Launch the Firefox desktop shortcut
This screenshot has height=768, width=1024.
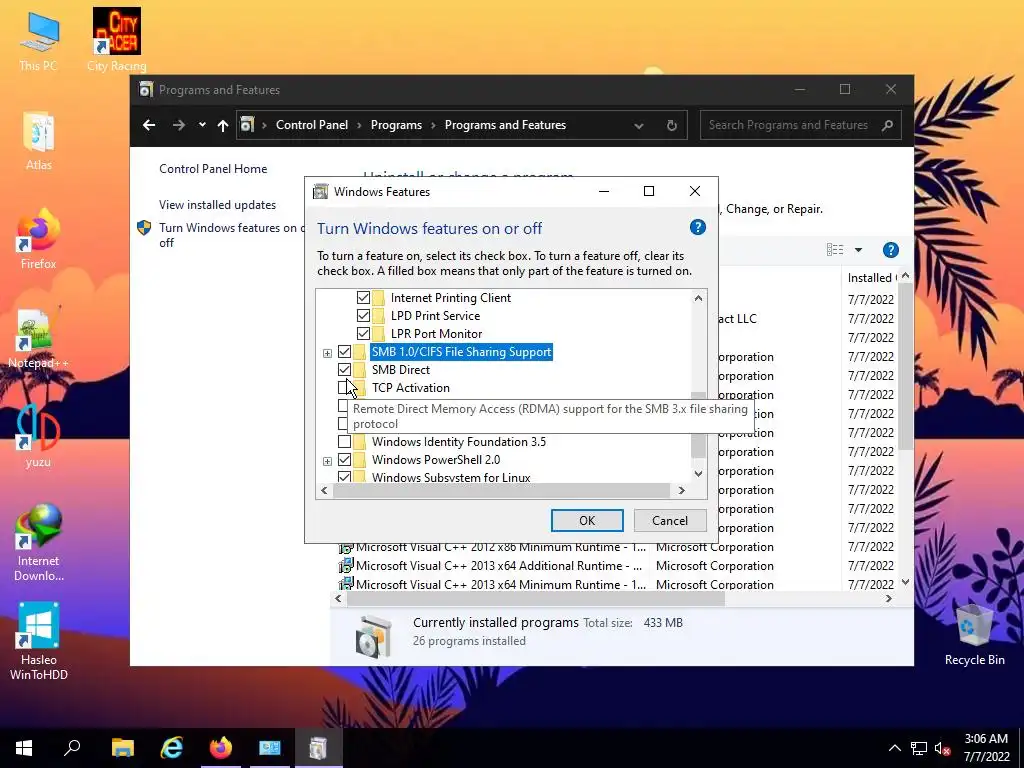tap(39, 240)
